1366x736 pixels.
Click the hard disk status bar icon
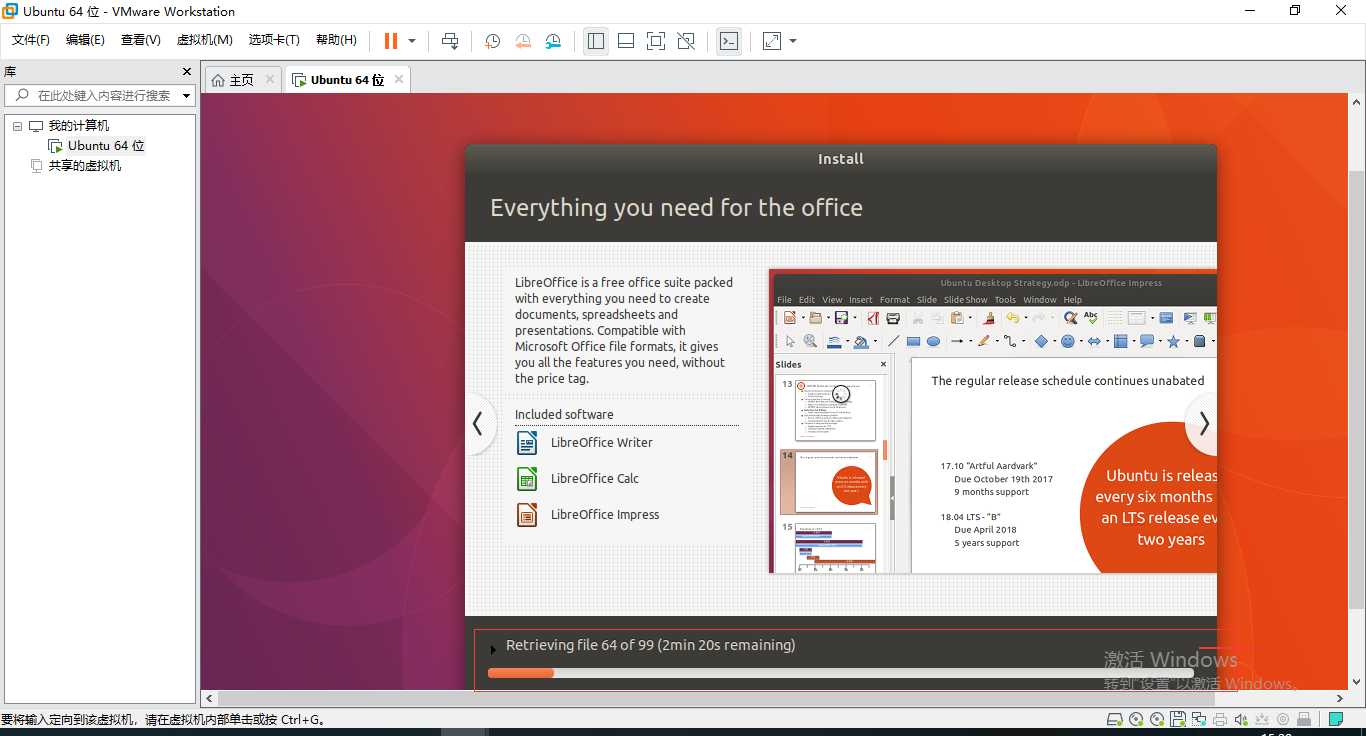click(x=1115, y=719)
